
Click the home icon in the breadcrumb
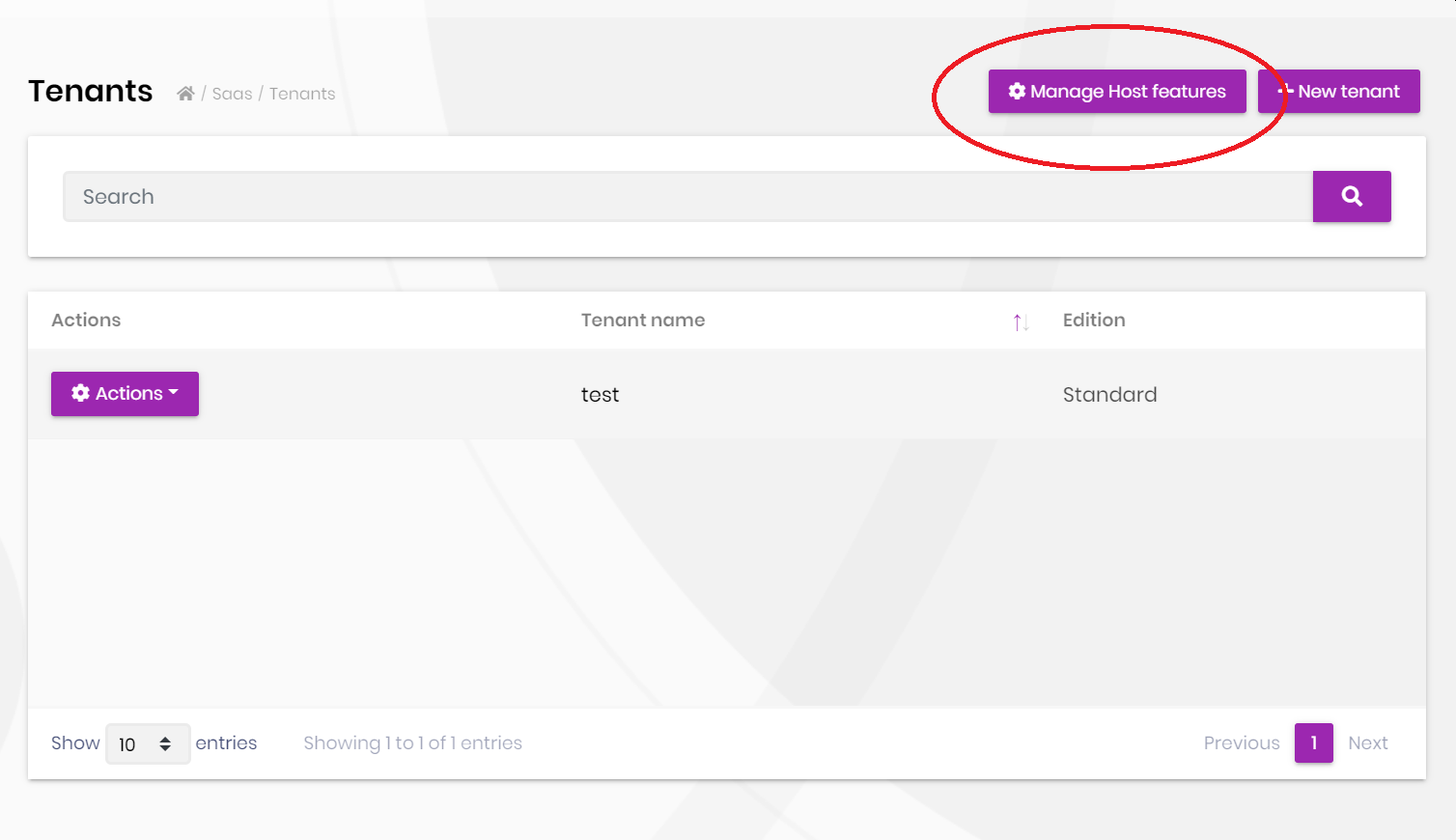[185, 94]
